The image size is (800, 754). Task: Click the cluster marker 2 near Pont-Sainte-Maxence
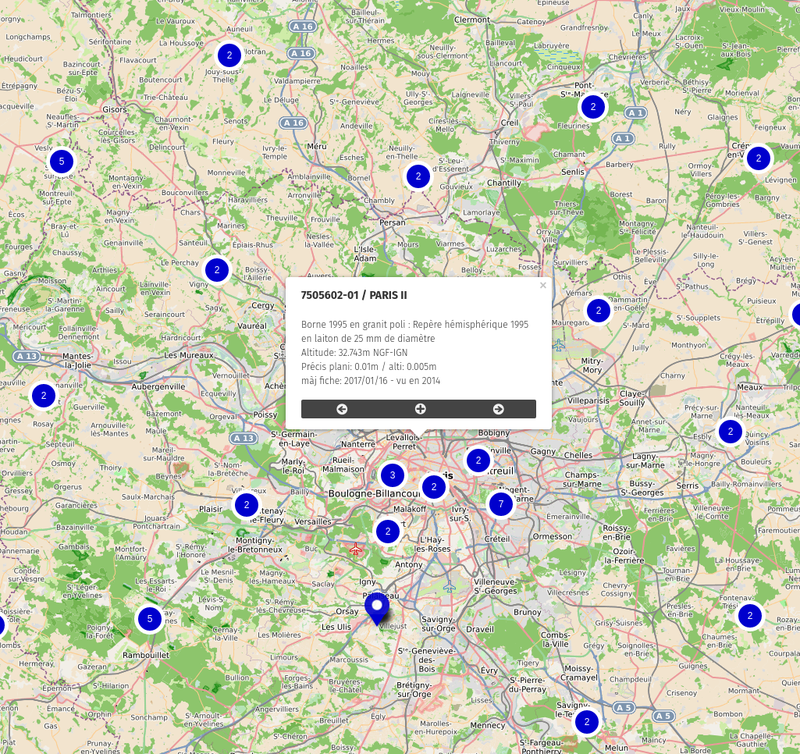[593, 106]
